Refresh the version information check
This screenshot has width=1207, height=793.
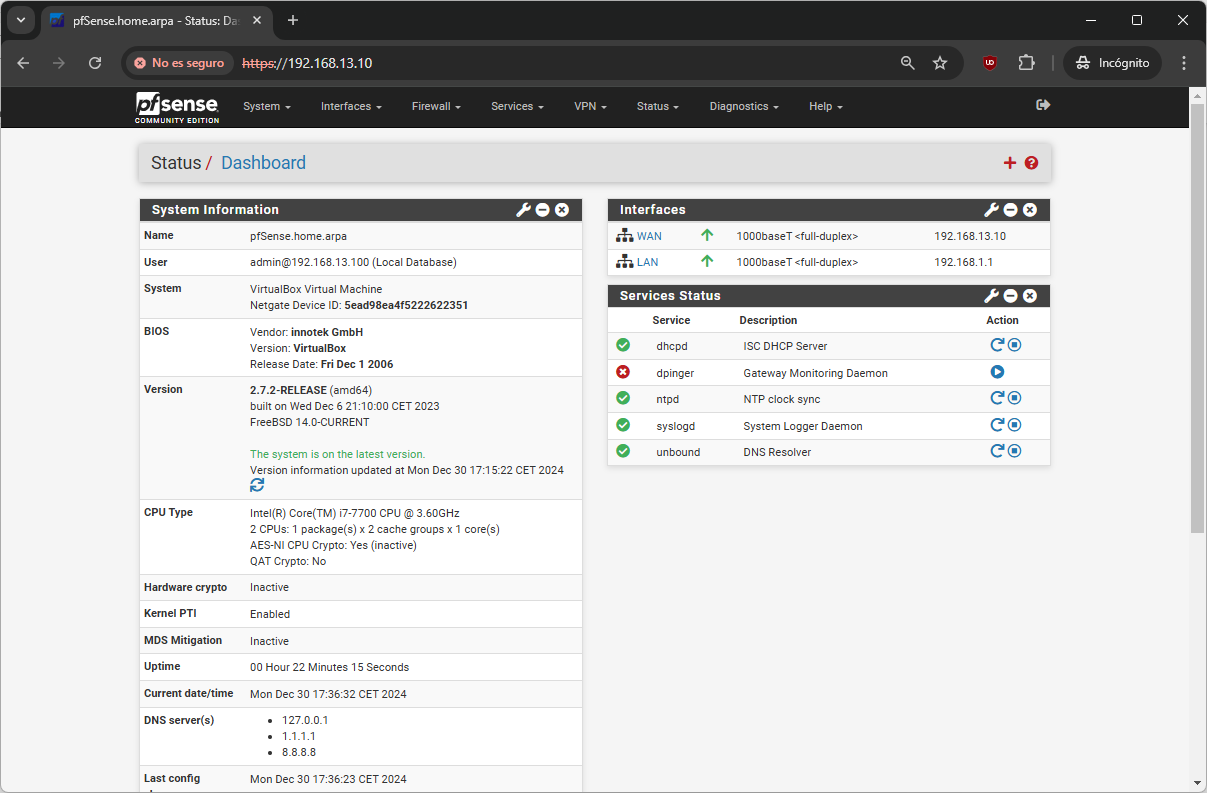point(257,485)
